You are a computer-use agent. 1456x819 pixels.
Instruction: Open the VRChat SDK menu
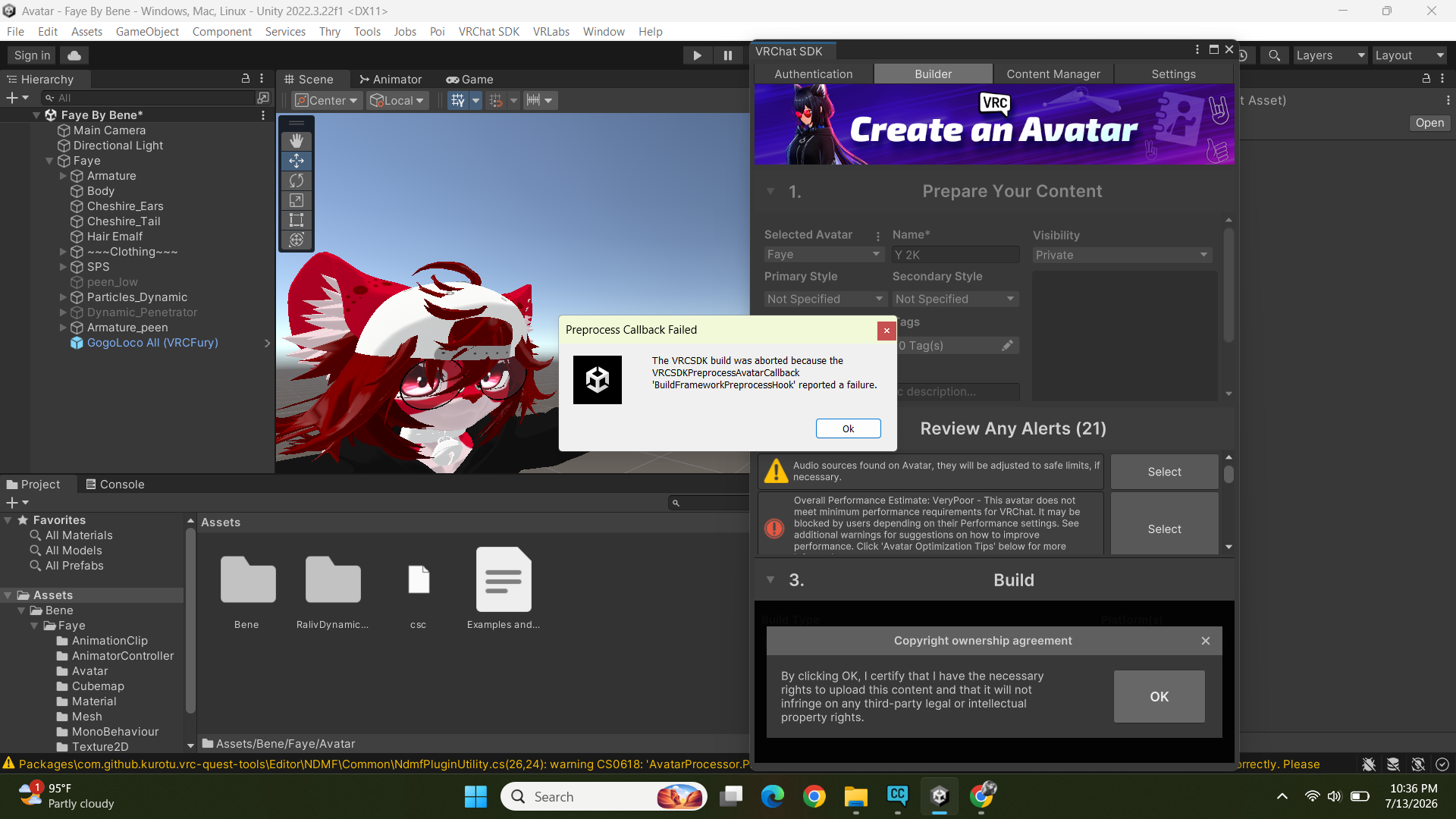point(488,32)
